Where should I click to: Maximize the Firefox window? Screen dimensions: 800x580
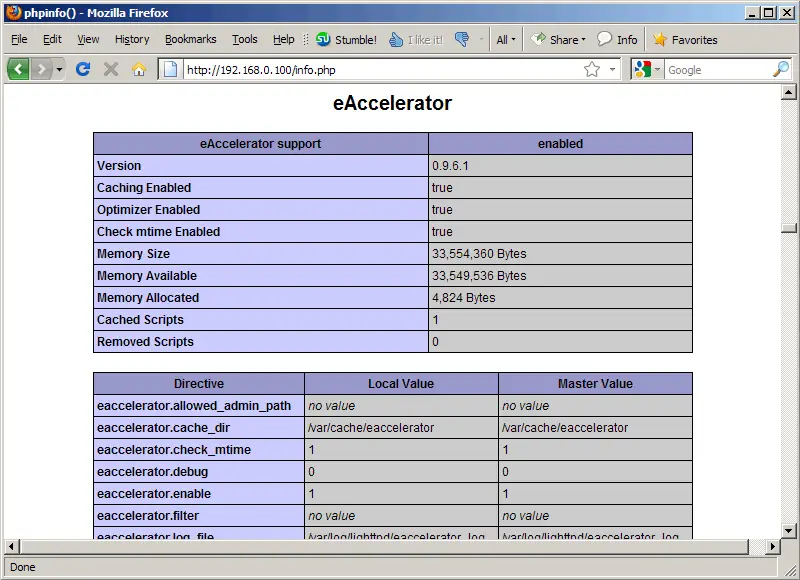point(768,13)
